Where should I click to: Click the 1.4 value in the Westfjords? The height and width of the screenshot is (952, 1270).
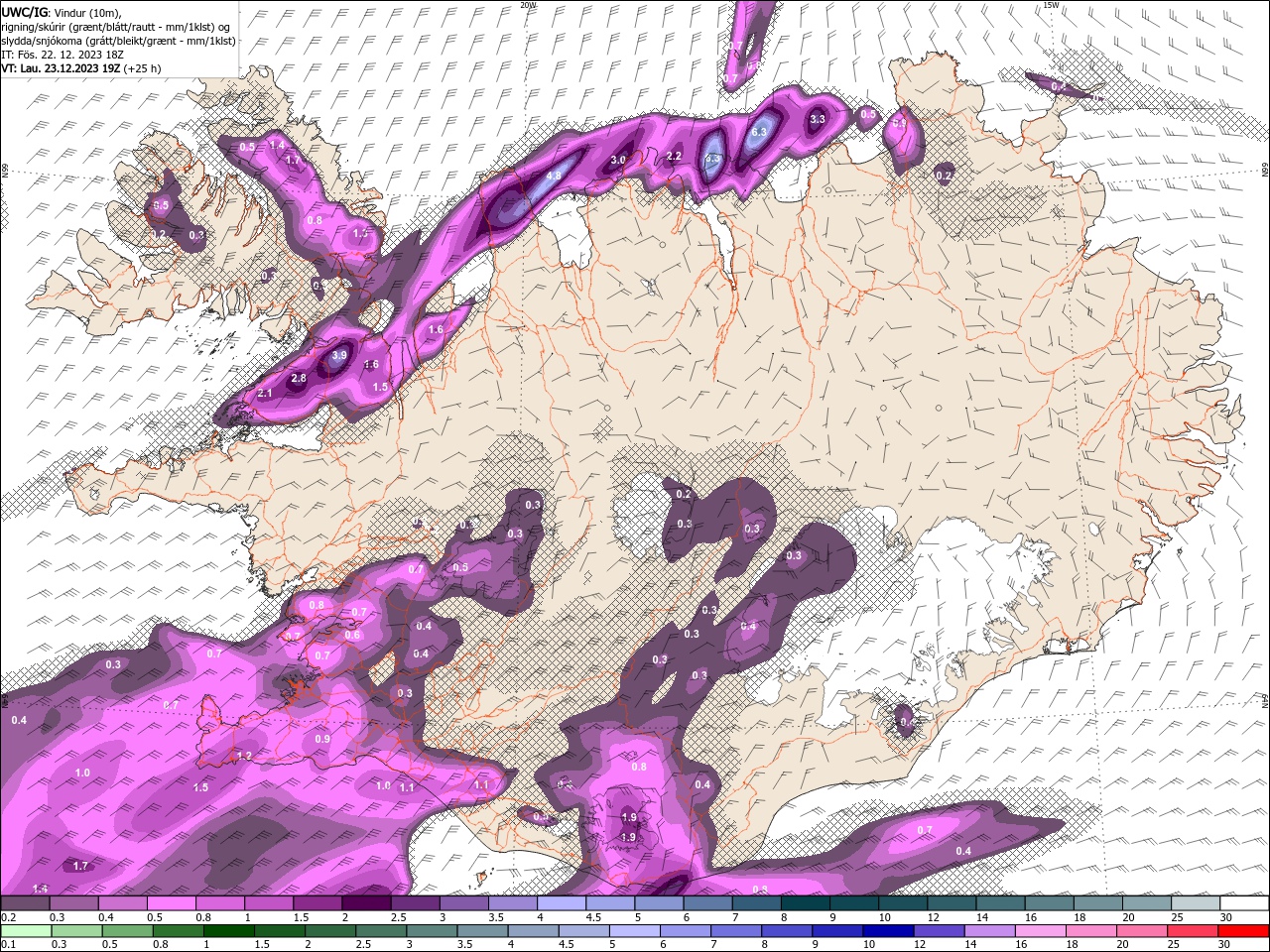(x=278, y=145)
